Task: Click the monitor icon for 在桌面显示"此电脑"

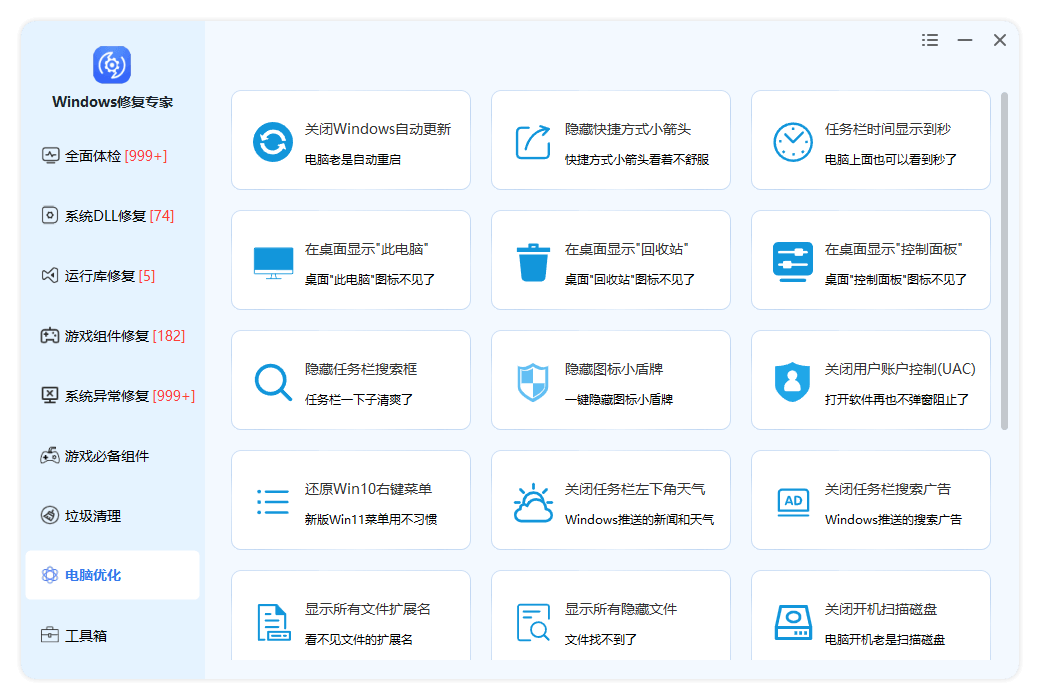Action: 273,263
